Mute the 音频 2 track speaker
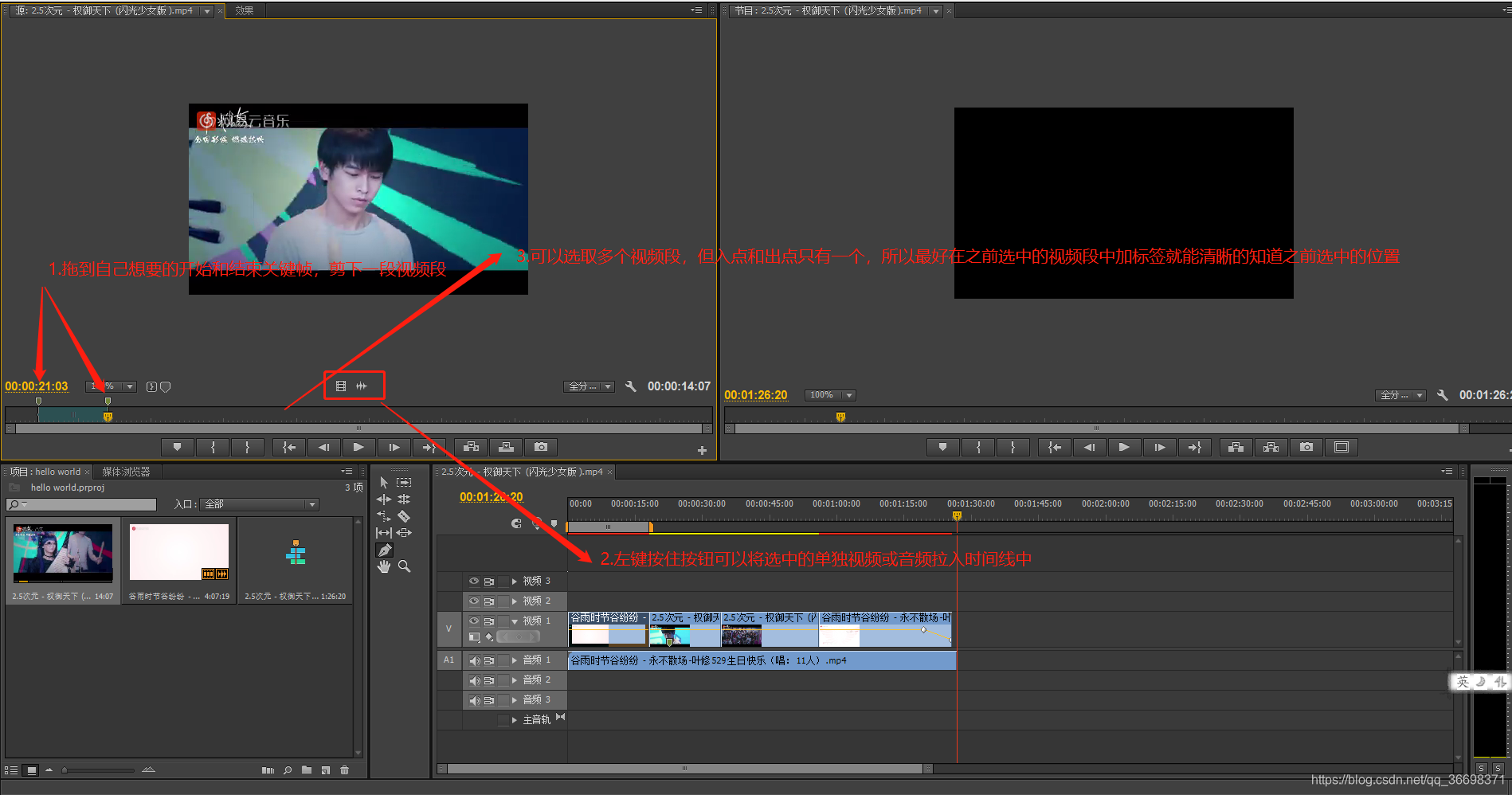This screenshot has height=795, width=1512. click(x=475, y=680)
